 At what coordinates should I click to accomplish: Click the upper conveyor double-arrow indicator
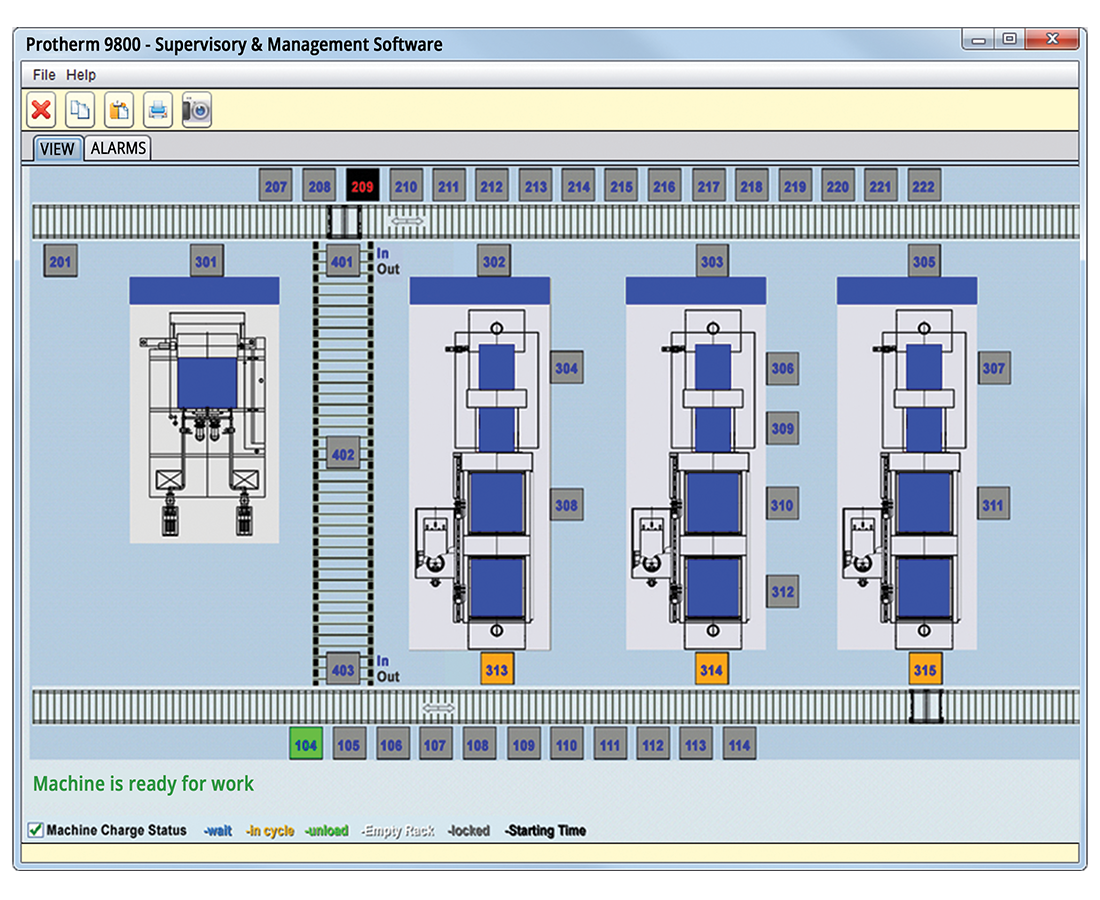point(406,221)
